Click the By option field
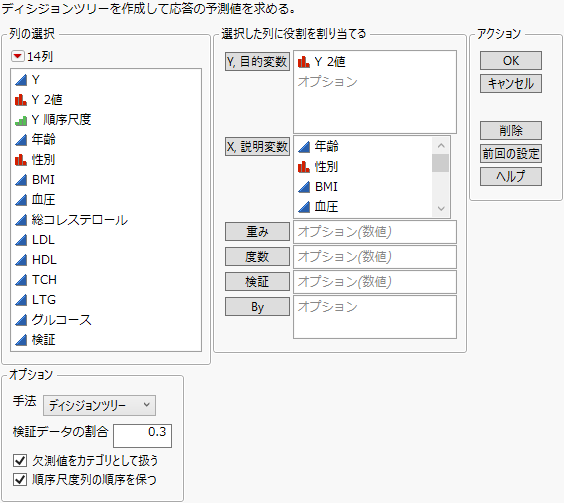This screenshot has height=503, width=564. (x=375, y=317)
